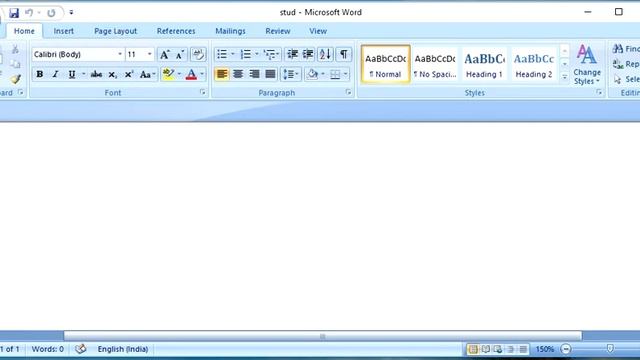Click the proofing check icon in the status bar

click(x=80, y=349)
